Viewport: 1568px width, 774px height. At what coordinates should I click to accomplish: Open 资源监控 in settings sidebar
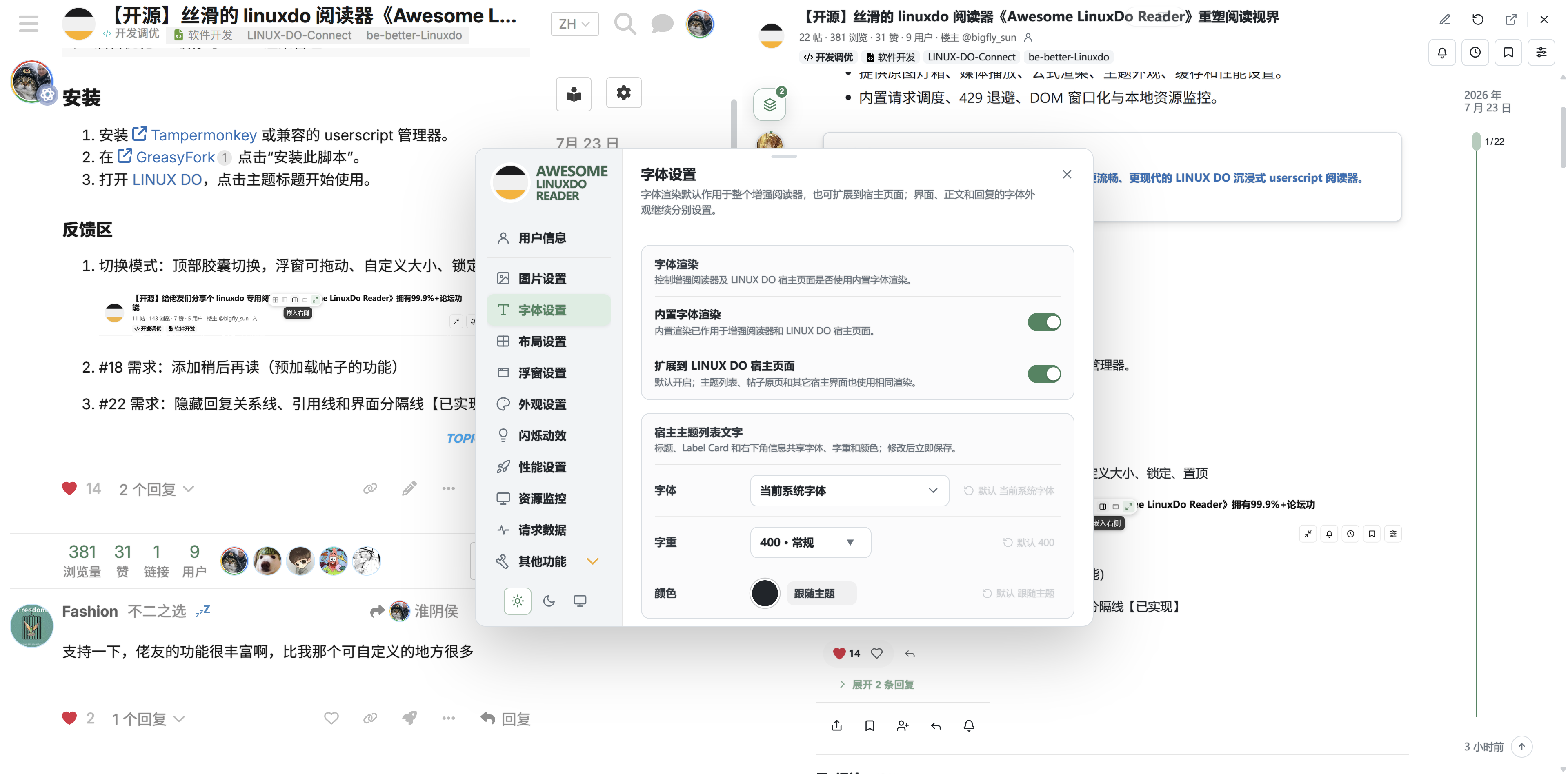(549, 498)
